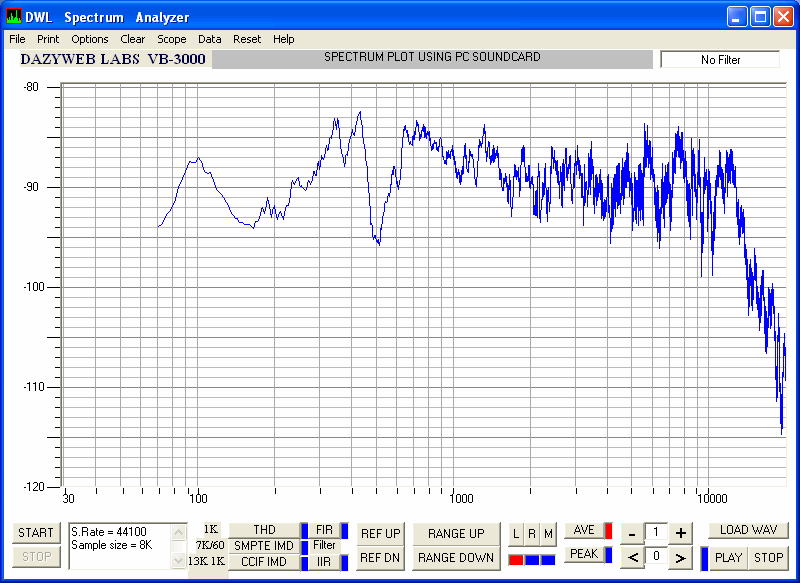Click the plus stepper button
This screenshot has height=583, width=800.
(x=681, y=534)
